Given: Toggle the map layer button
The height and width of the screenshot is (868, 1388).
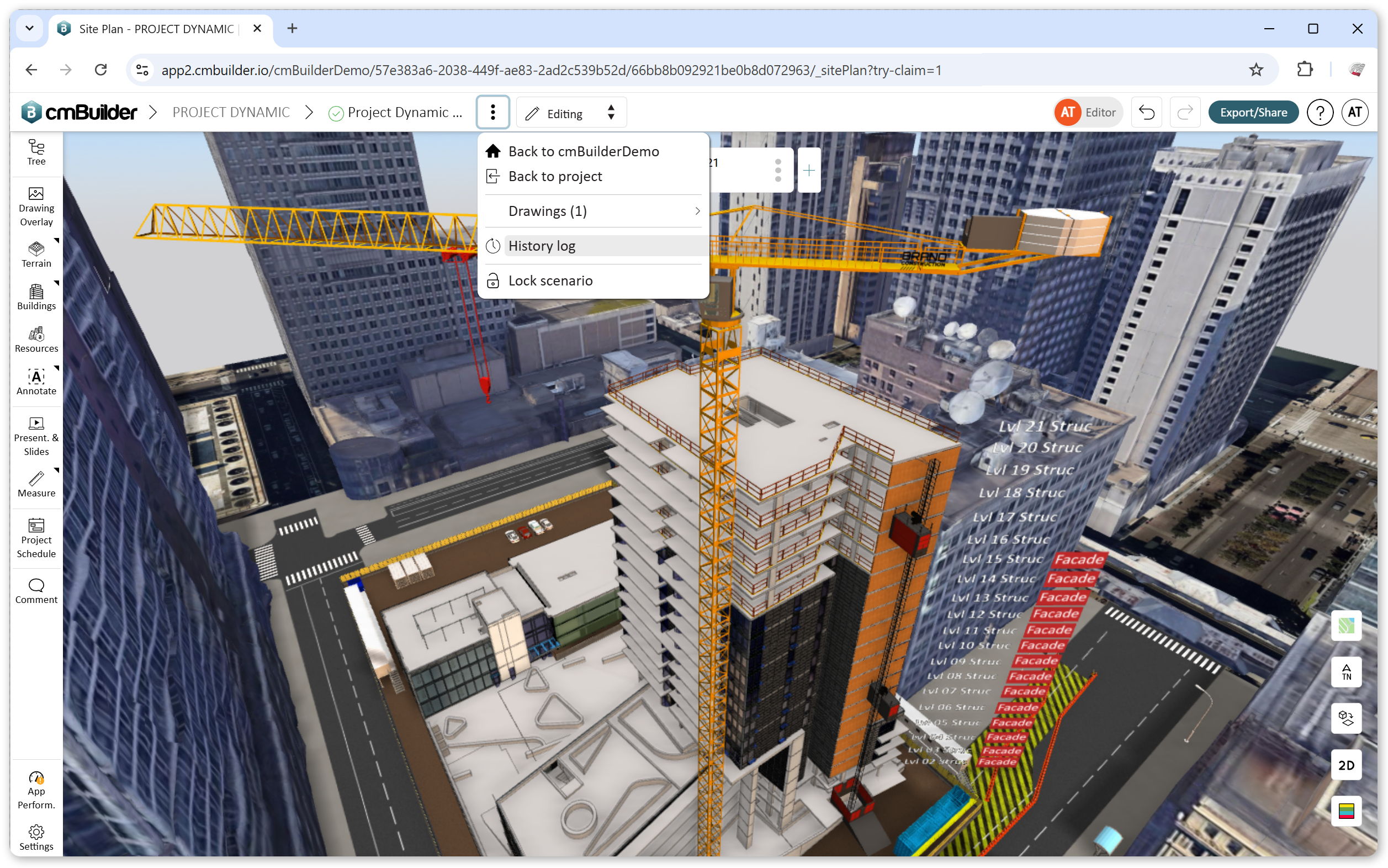Looking at the screenshot, I should point(1345,625).
